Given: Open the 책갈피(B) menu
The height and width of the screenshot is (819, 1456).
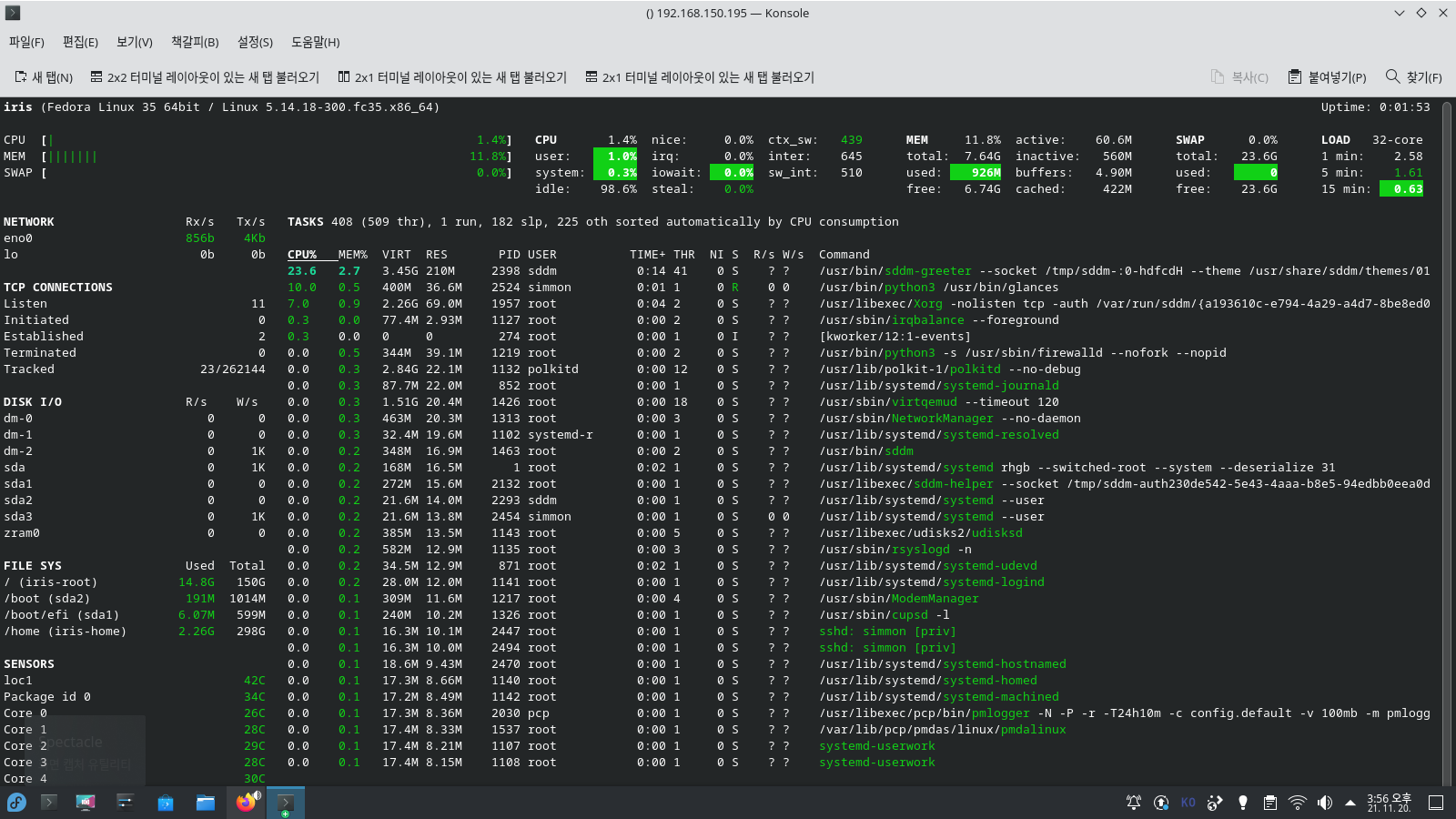Looking at the screenshot, I should (195, 42).
